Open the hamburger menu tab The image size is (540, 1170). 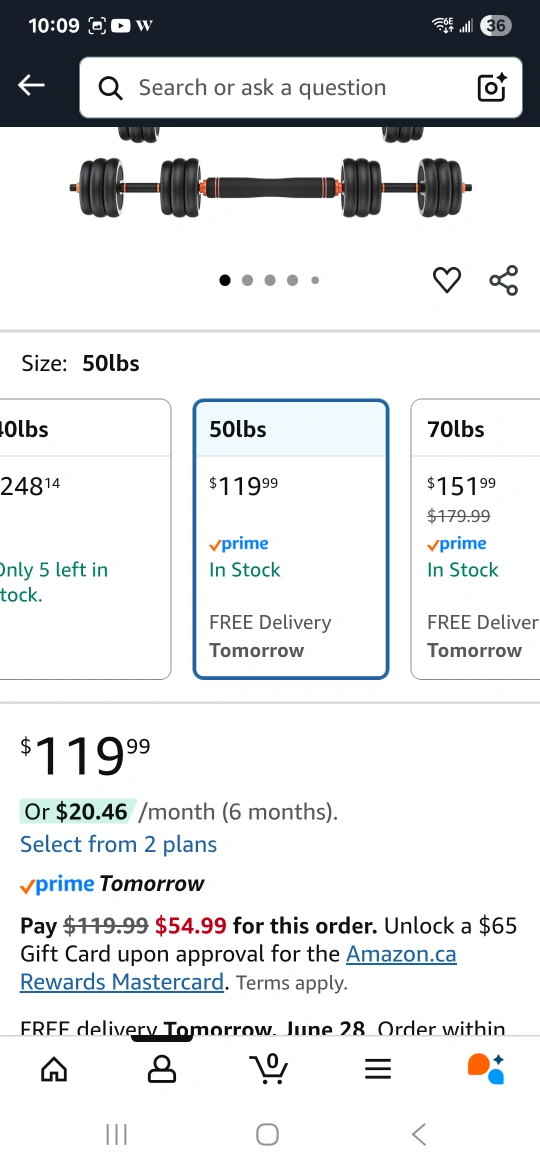(377, 1069)
